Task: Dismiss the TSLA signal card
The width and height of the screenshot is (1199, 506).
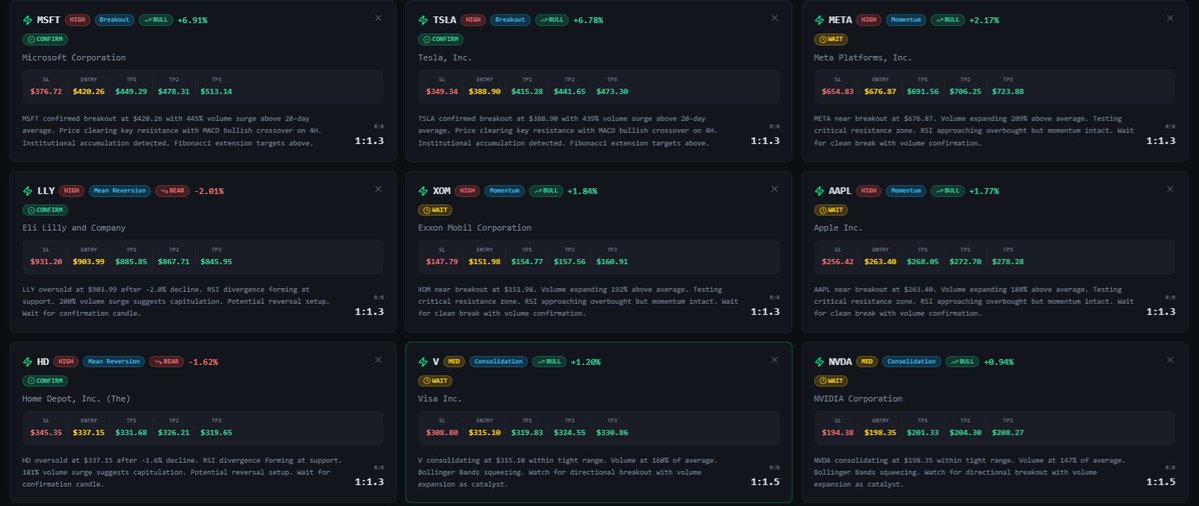Action: (774, 18)
